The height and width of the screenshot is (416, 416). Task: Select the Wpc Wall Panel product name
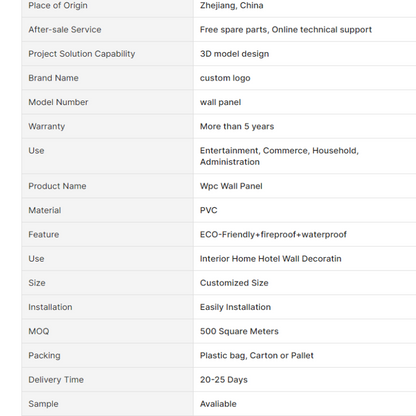pos(231,186)
